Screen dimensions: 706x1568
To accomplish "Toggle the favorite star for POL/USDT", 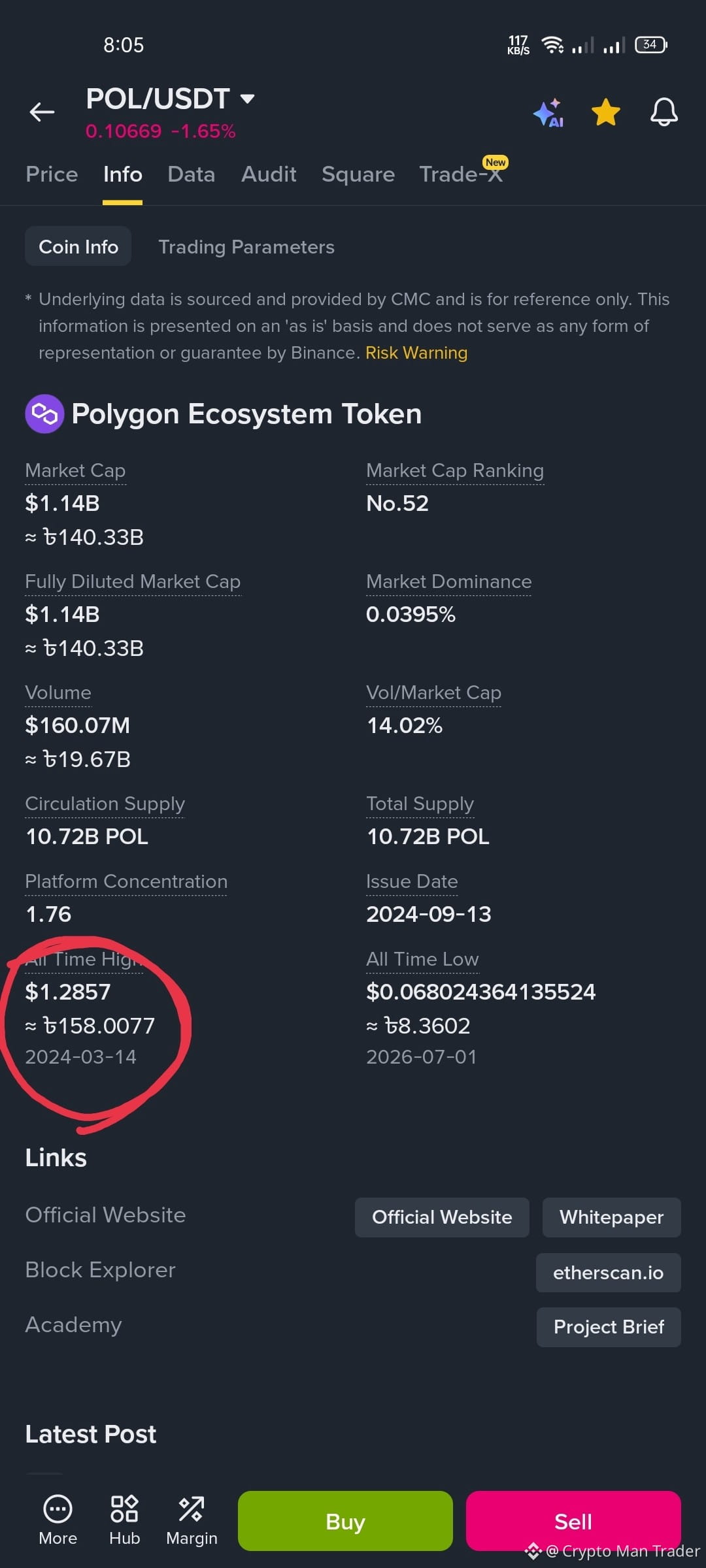I will point(606,112).
